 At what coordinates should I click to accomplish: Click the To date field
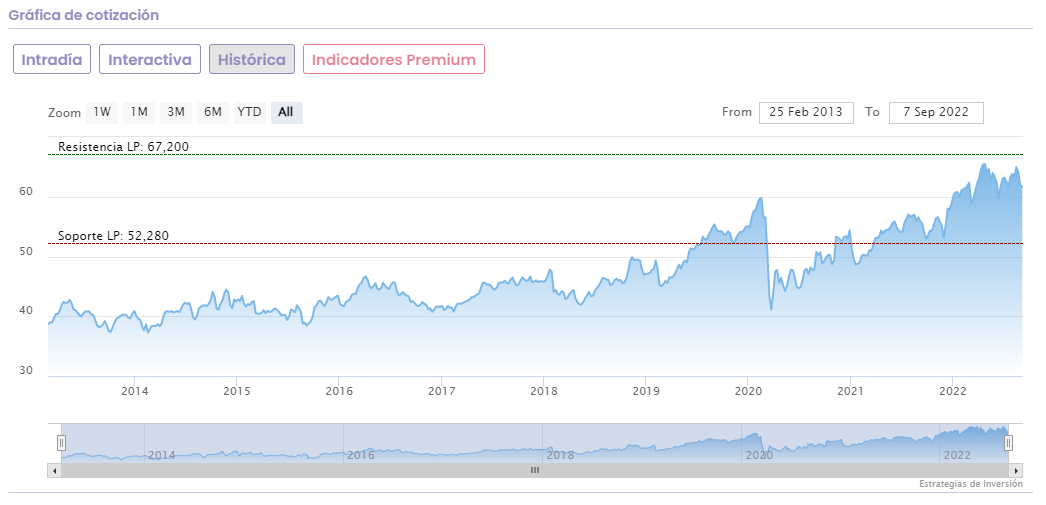click(x=936, y=112)
